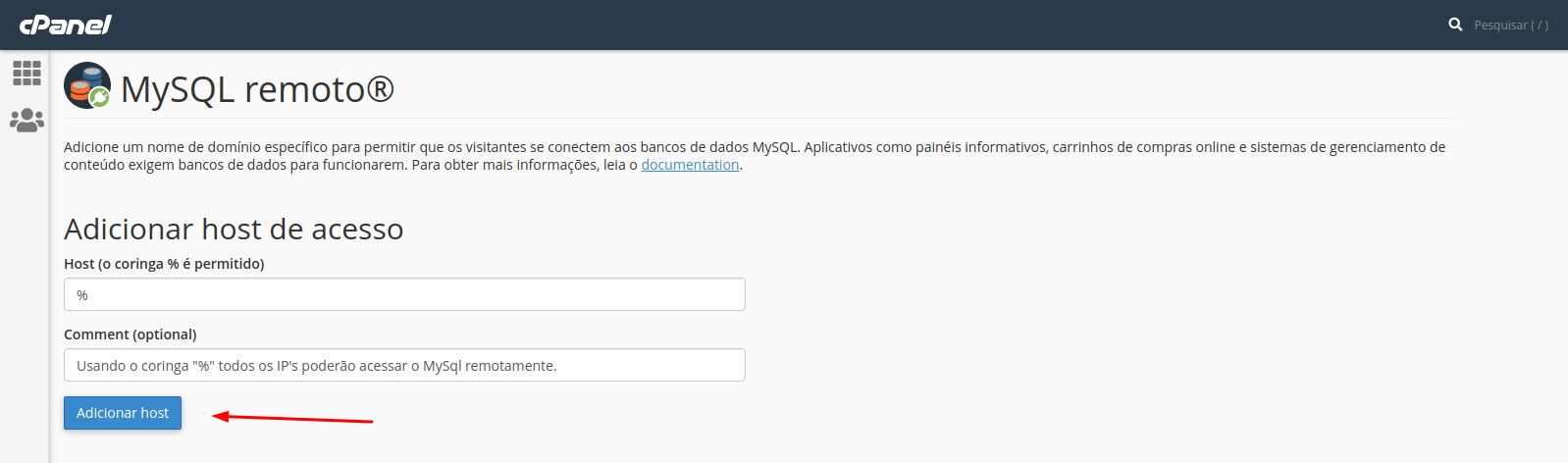Image resolution: width=1568 pixels, height=463 pixels.
Task: Click the Comment field with coringa text
Action: click(404, 365)
